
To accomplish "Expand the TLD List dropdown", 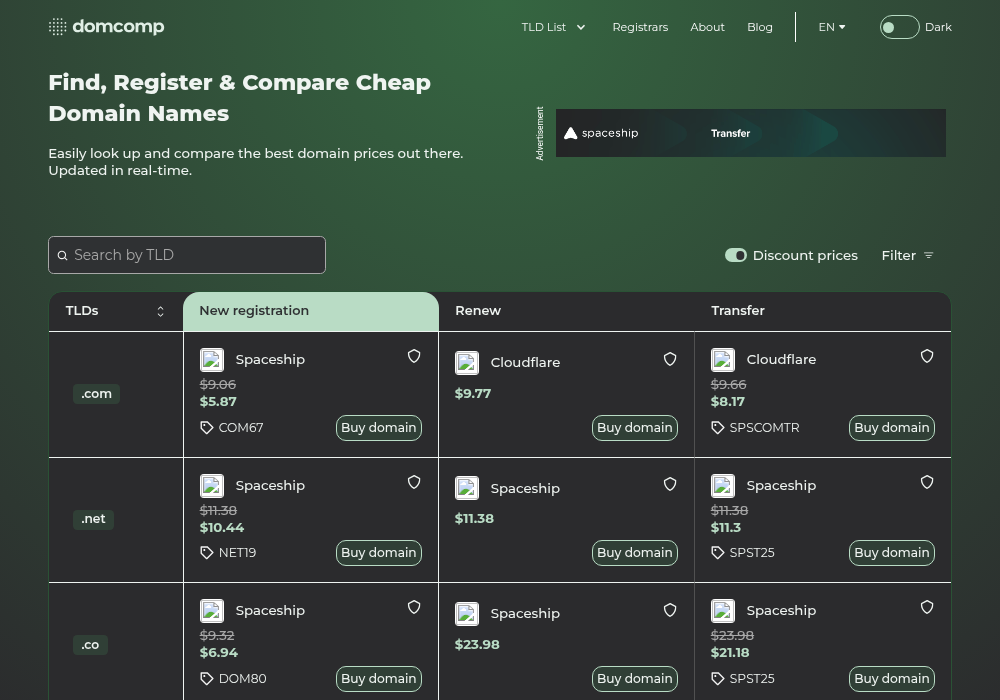I will (x=553, y=27).
